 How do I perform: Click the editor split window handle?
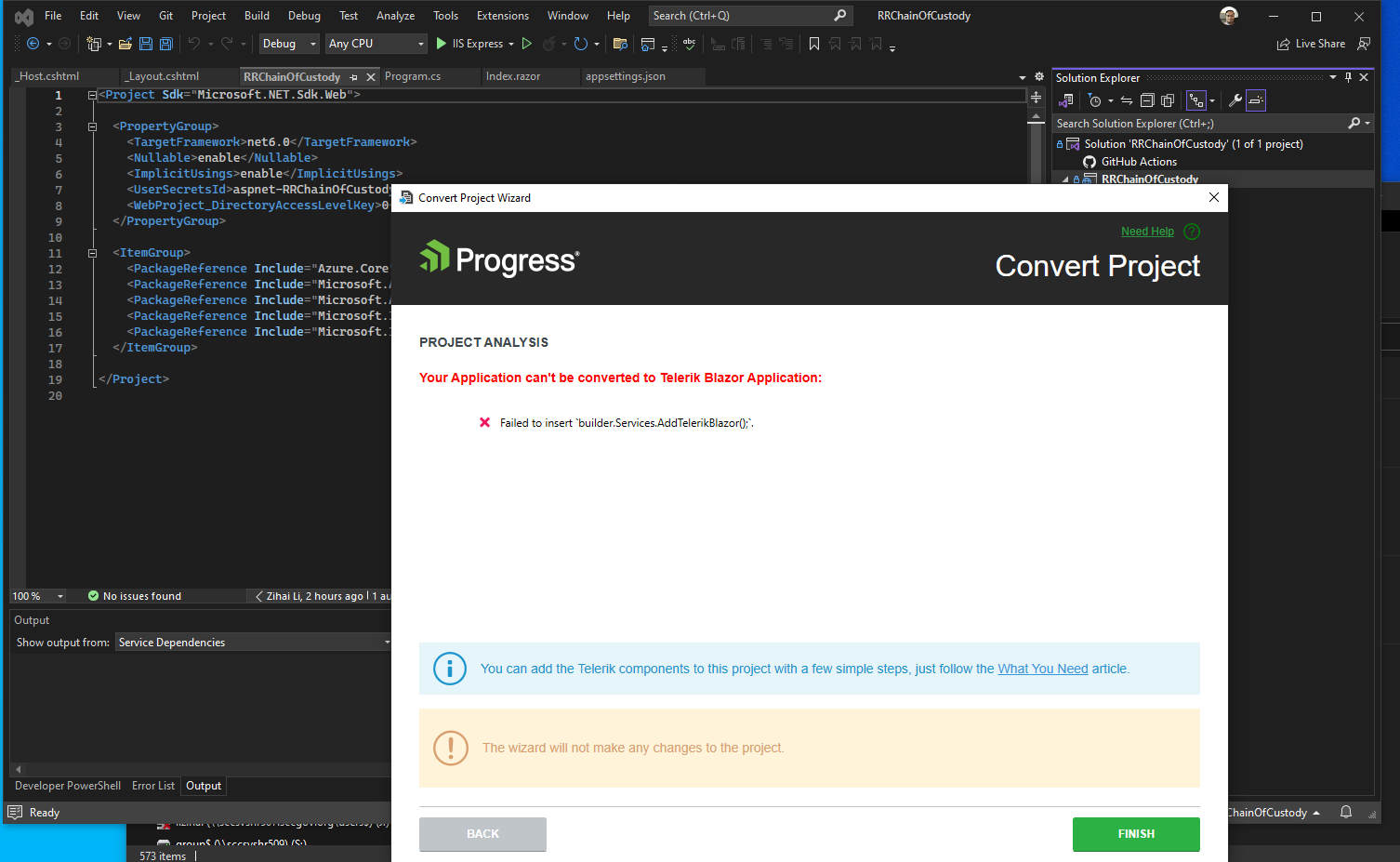click(1036, 97)
